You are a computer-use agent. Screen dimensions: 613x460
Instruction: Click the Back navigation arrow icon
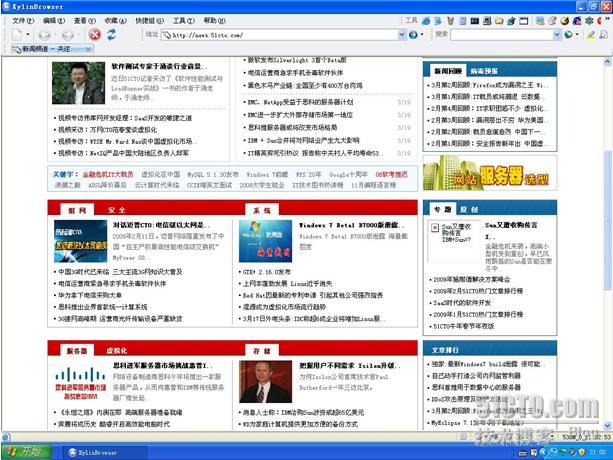(45, 35)
